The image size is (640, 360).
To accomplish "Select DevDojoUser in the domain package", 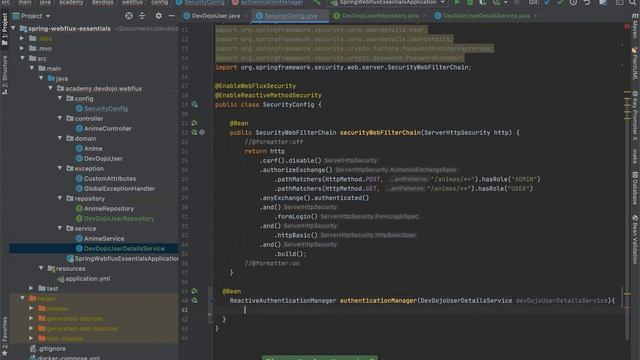I will (x=103, y=158).
